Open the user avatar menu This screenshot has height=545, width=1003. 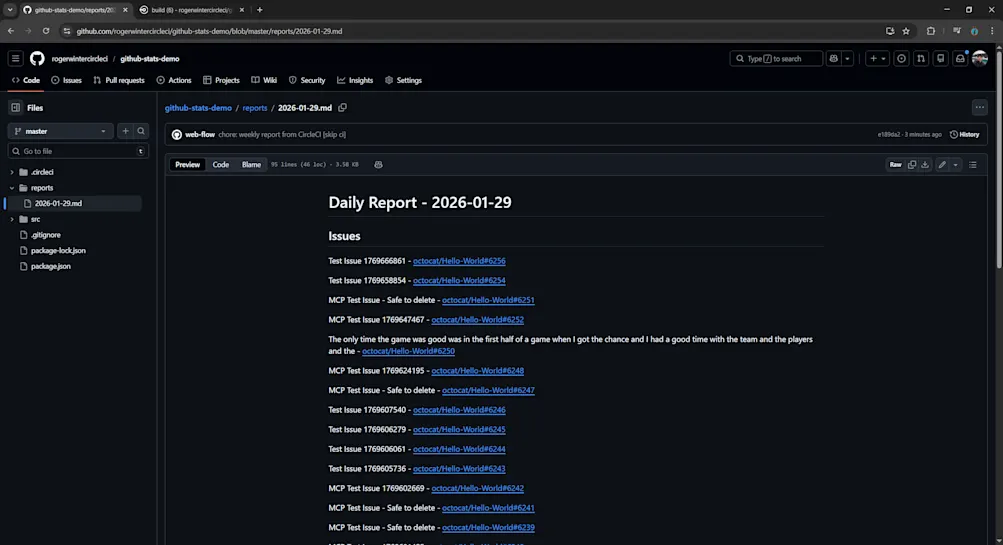980,58
